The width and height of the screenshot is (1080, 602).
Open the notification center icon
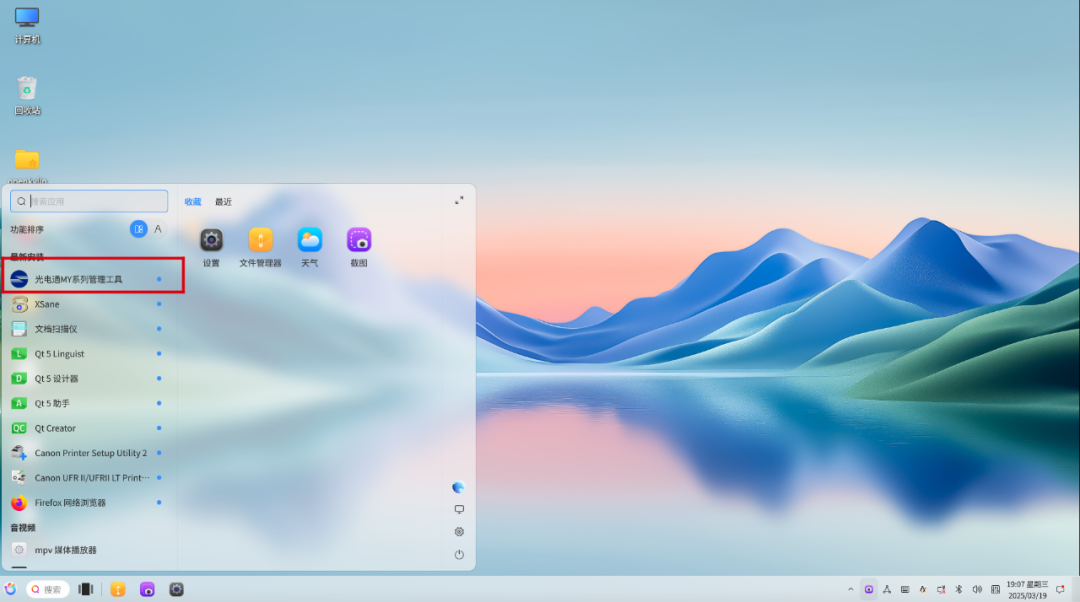[x=1060, y=590]
